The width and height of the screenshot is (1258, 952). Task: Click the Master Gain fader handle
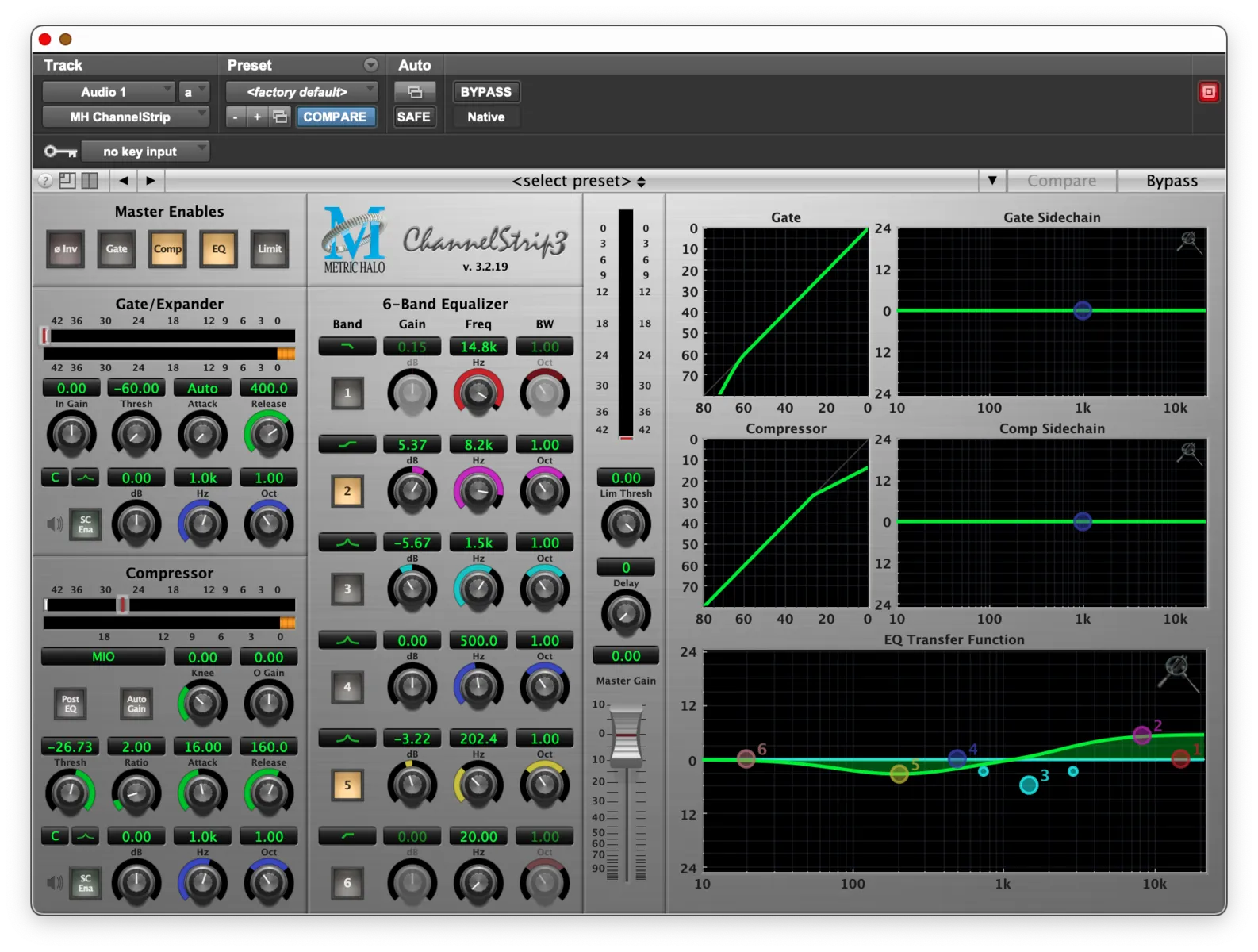pyautogui.click(x=627, y=738)
